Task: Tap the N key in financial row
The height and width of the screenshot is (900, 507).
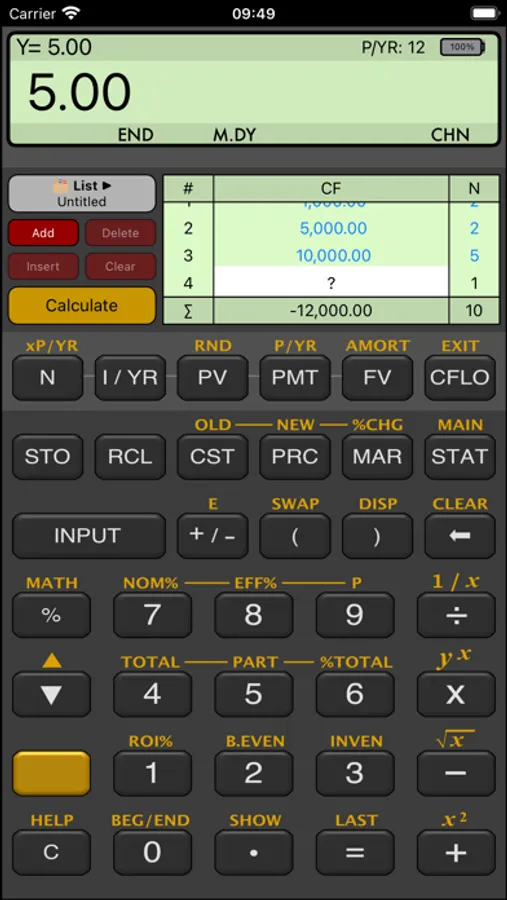Action: pos(48,378)
